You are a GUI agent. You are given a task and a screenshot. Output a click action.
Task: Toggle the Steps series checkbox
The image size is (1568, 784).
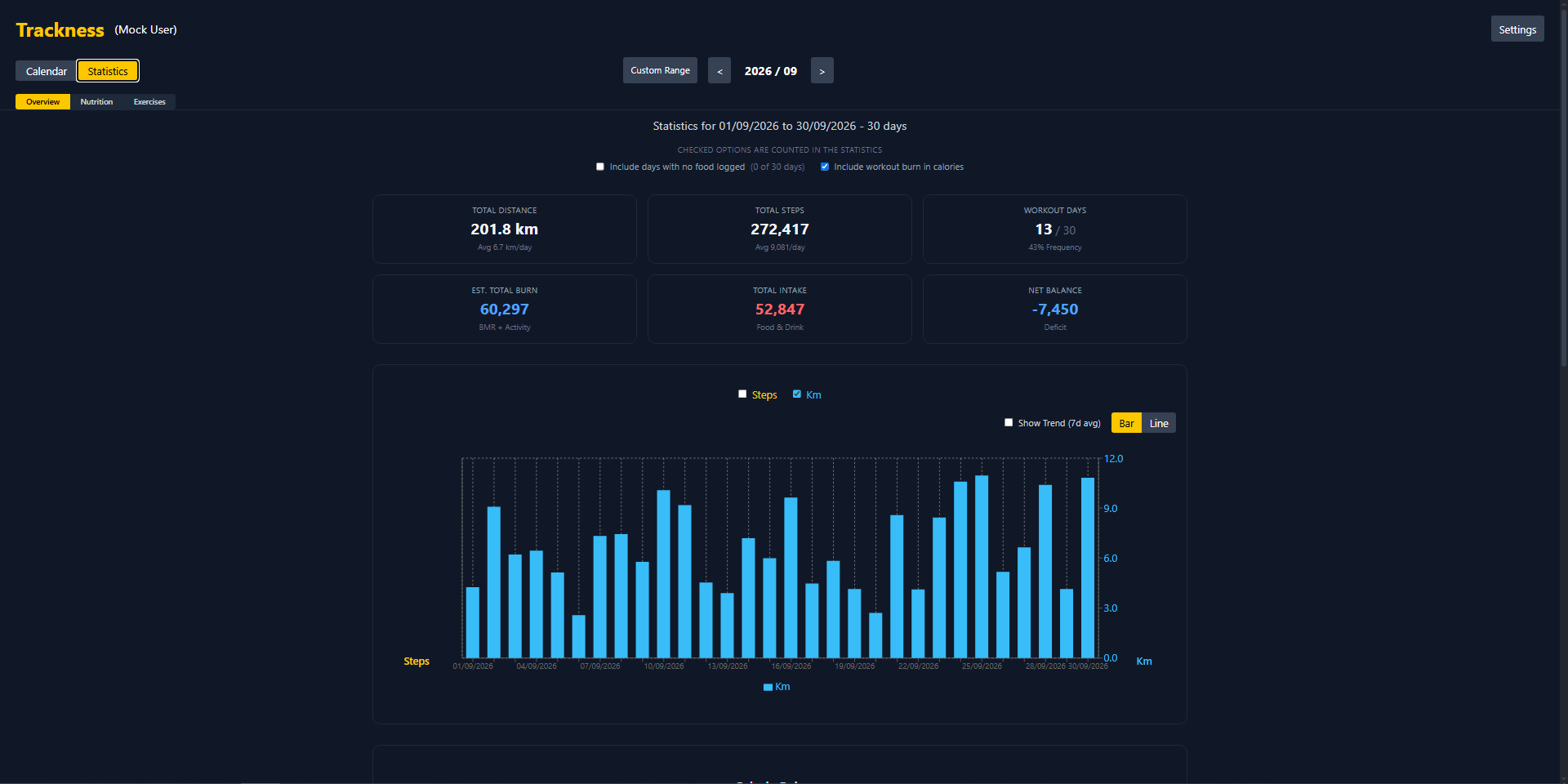pyautogui.click(x=742, y=394)
